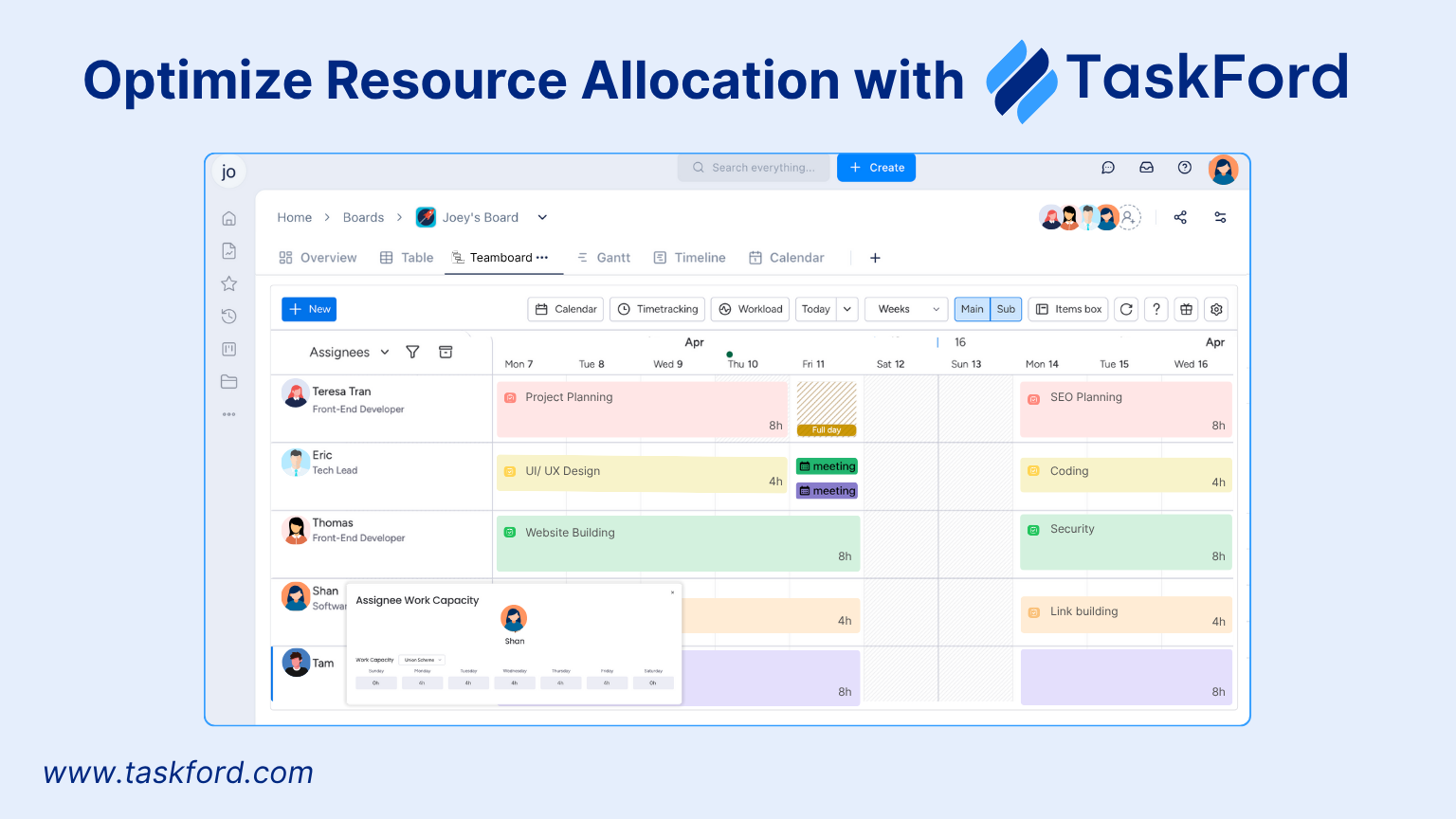Viewport: 1456px width, 819px height.
Task: Click the refresh icon in the toolbar
Action: 1126,309
